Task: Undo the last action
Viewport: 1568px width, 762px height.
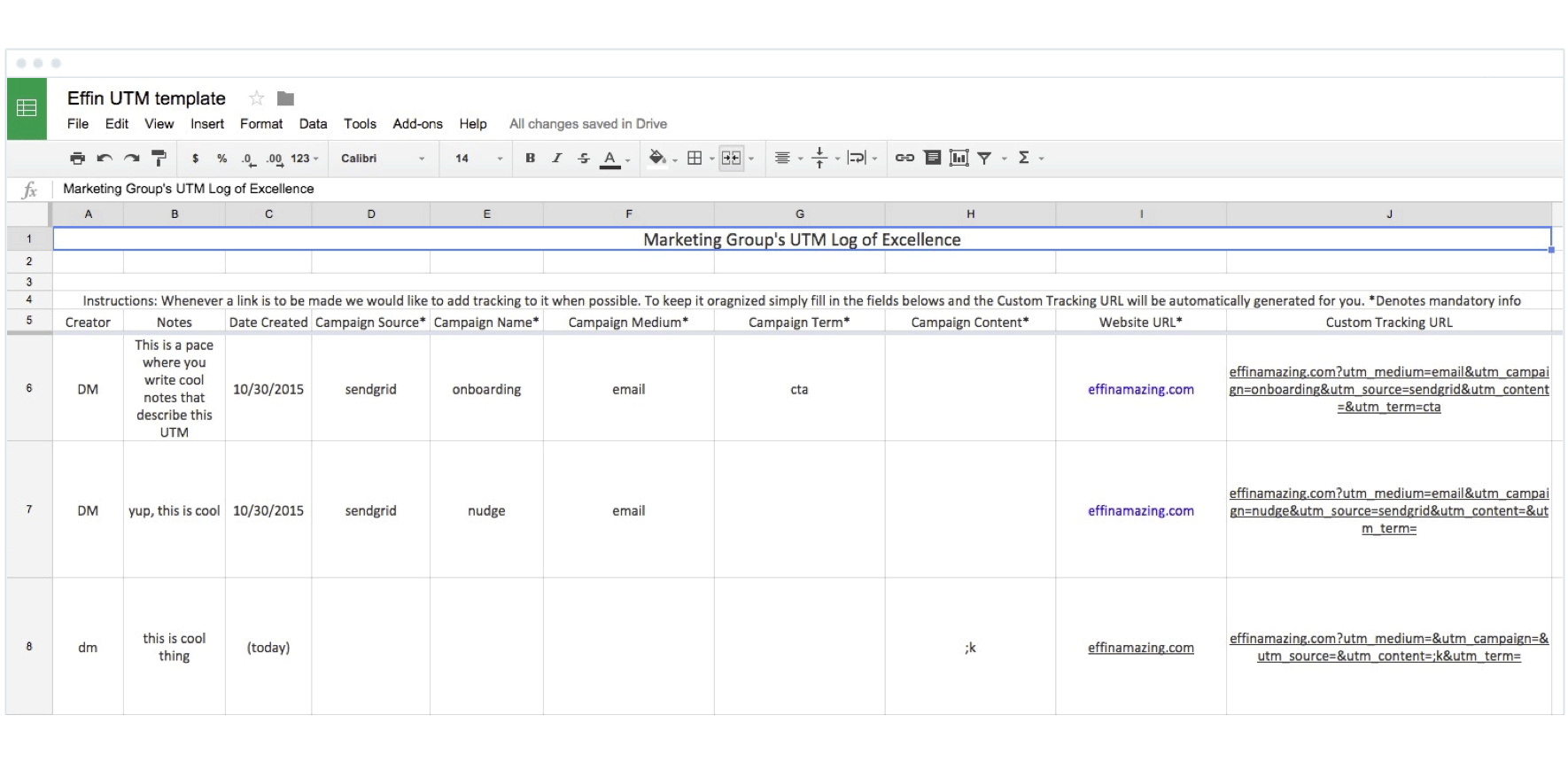Action: (x=105, y=159)
